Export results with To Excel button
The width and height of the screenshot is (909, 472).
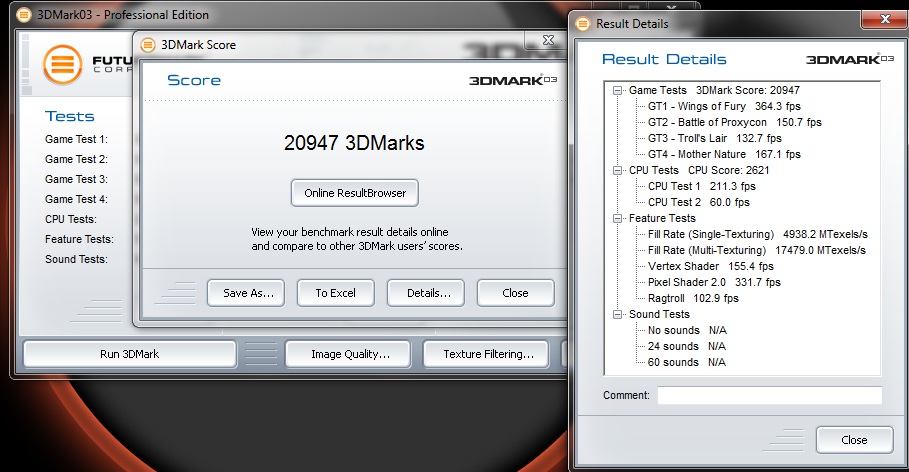[x=336, y=293]
